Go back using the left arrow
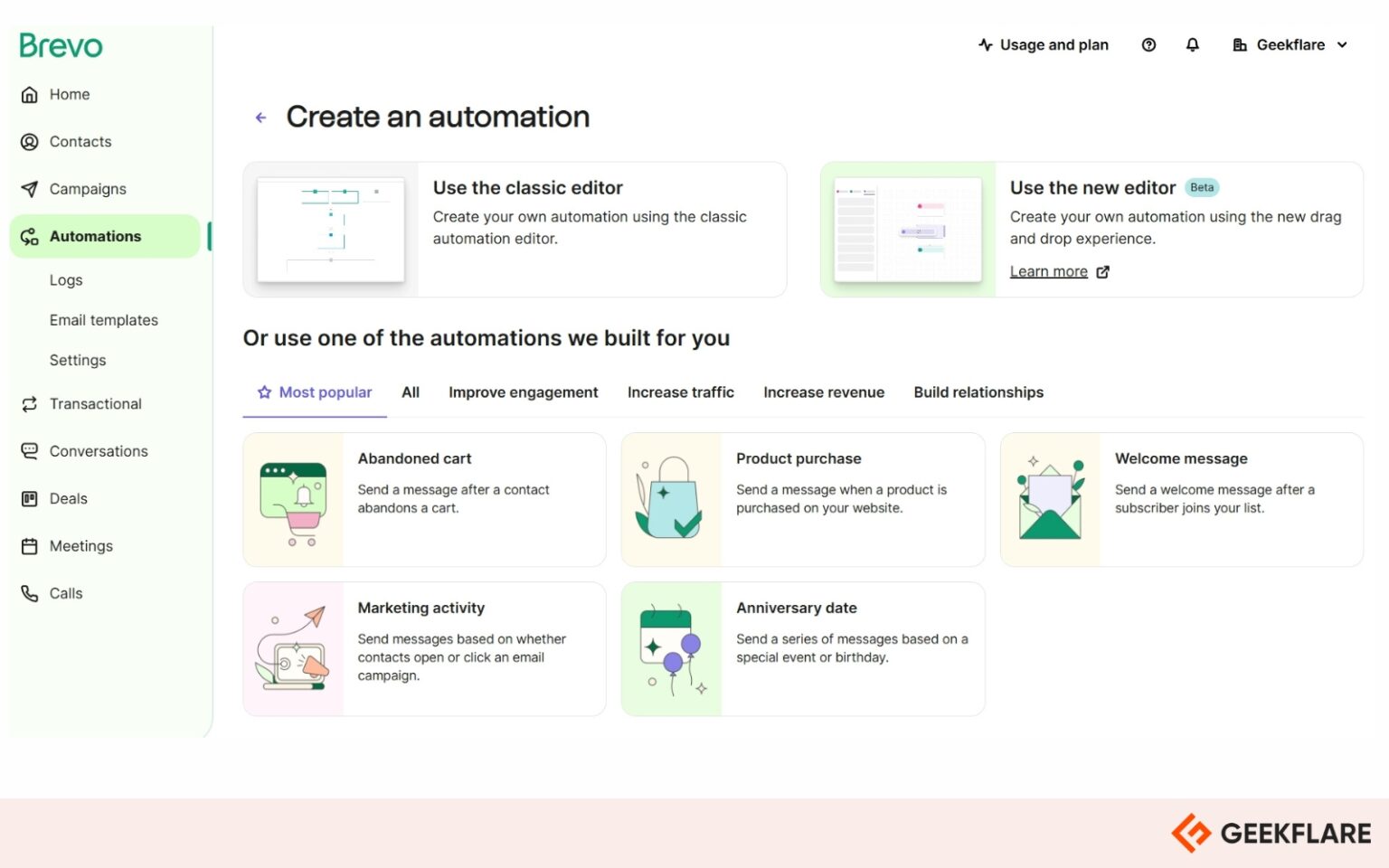 tap(261, 118)
